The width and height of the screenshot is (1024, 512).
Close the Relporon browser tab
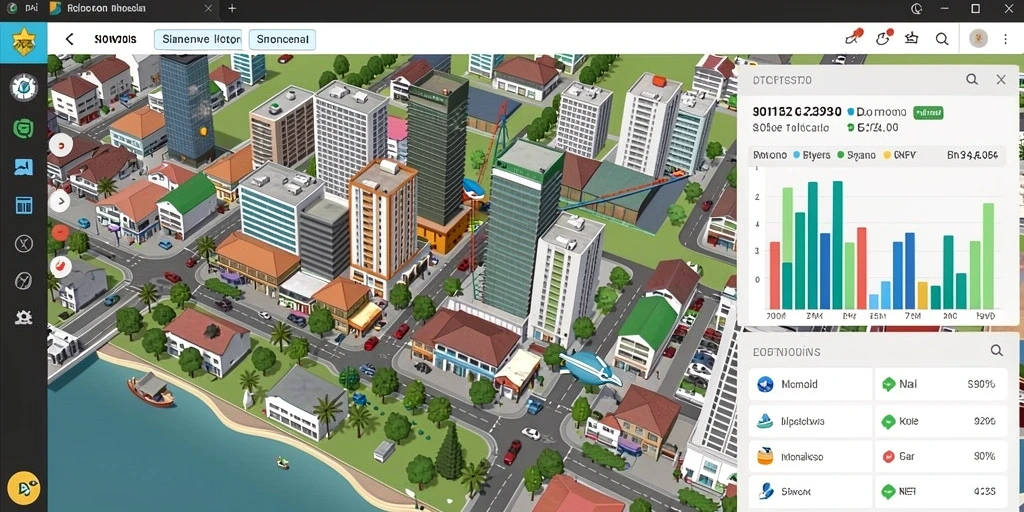pyautogui.click(x=208, y=8)
